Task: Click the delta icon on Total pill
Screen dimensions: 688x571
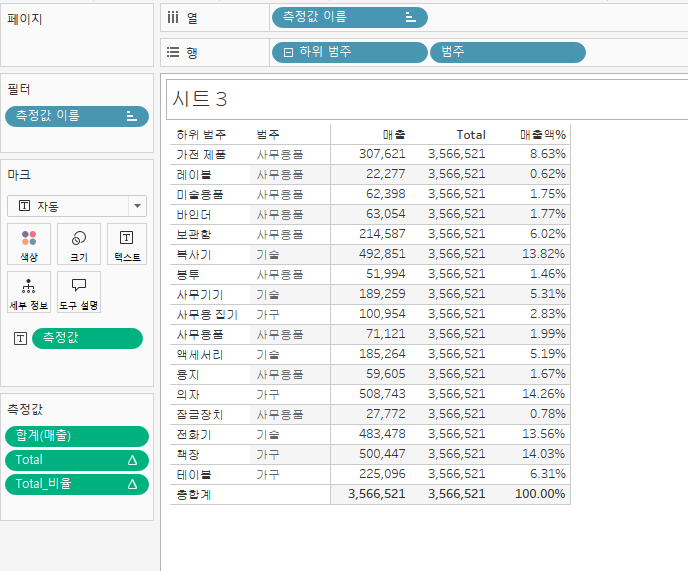Action: [x=132, y=460]
